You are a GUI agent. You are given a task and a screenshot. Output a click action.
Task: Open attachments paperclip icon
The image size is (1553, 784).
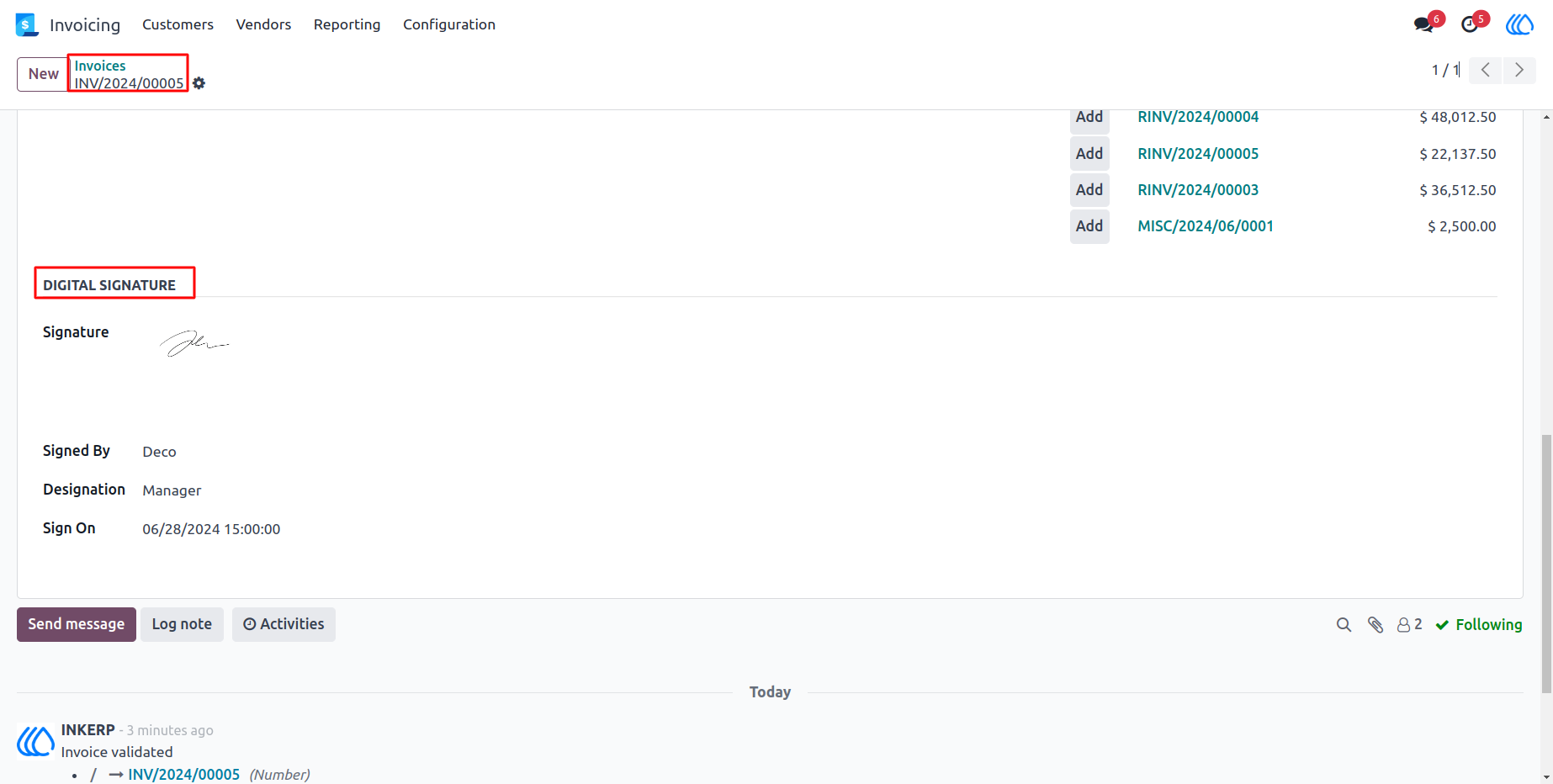click(1375, 624)
